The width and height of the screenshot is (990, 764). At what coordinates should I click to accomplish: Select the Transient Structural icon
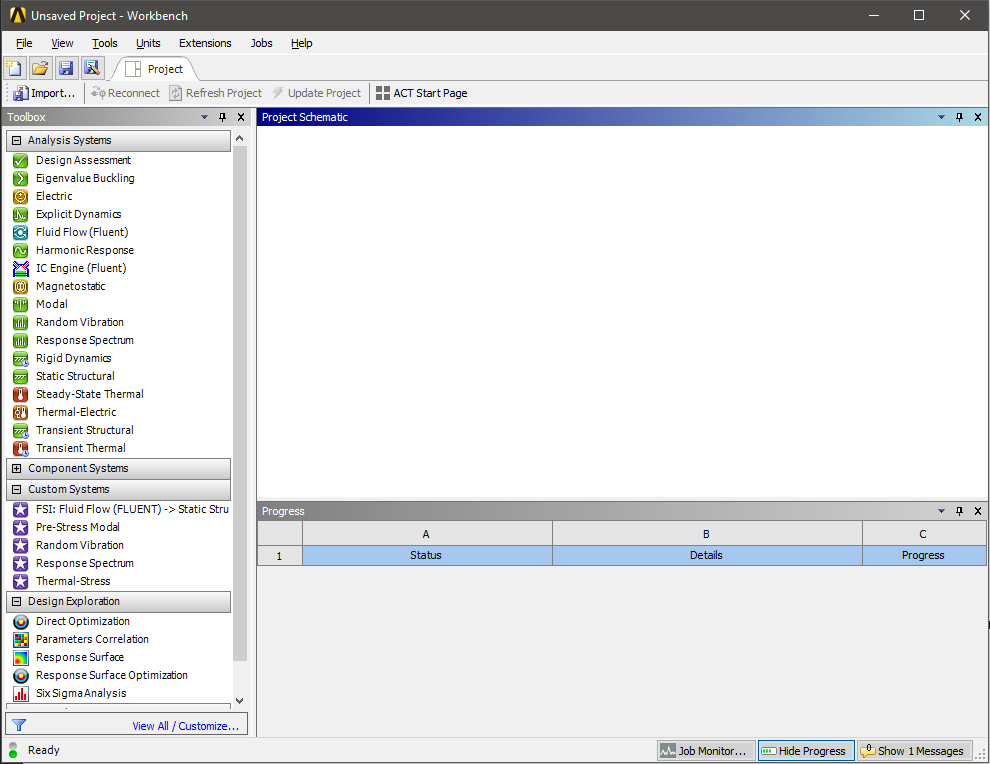(x=21, y=431)
